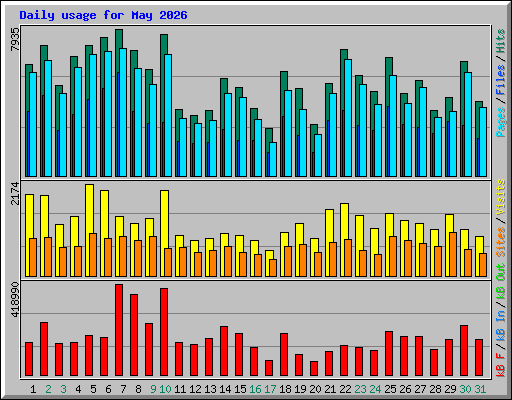The width and height of the screenshot is (512, 400).
Task: Click the cyan files bar for day 25
Action: point(393,126)
